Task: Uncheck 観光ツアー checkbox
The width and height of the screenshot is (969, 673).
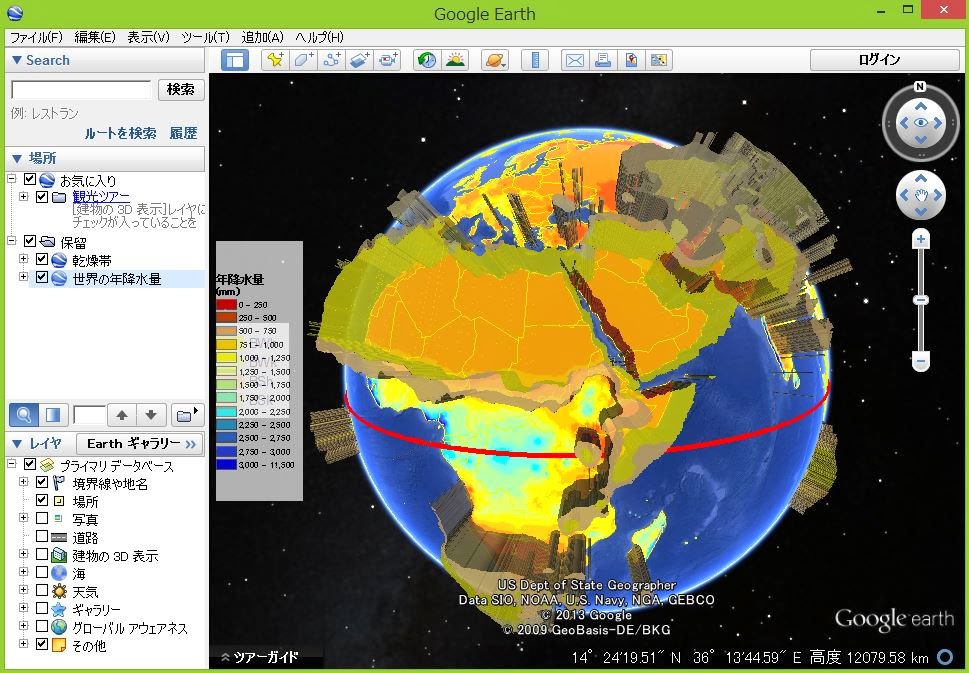Action: [x=42, y=197]
